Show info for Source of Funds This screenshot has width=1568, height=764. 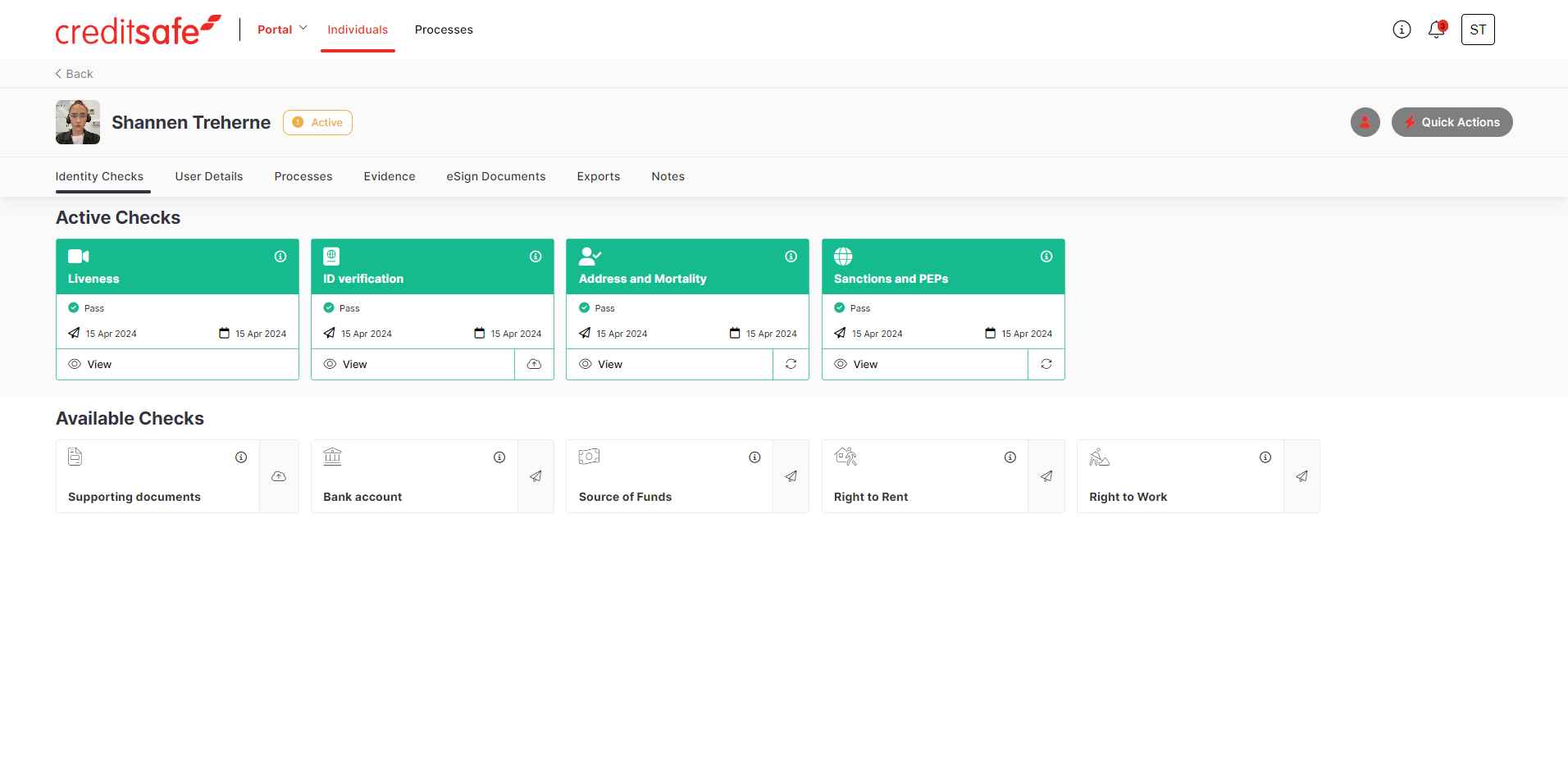point(754,457)
